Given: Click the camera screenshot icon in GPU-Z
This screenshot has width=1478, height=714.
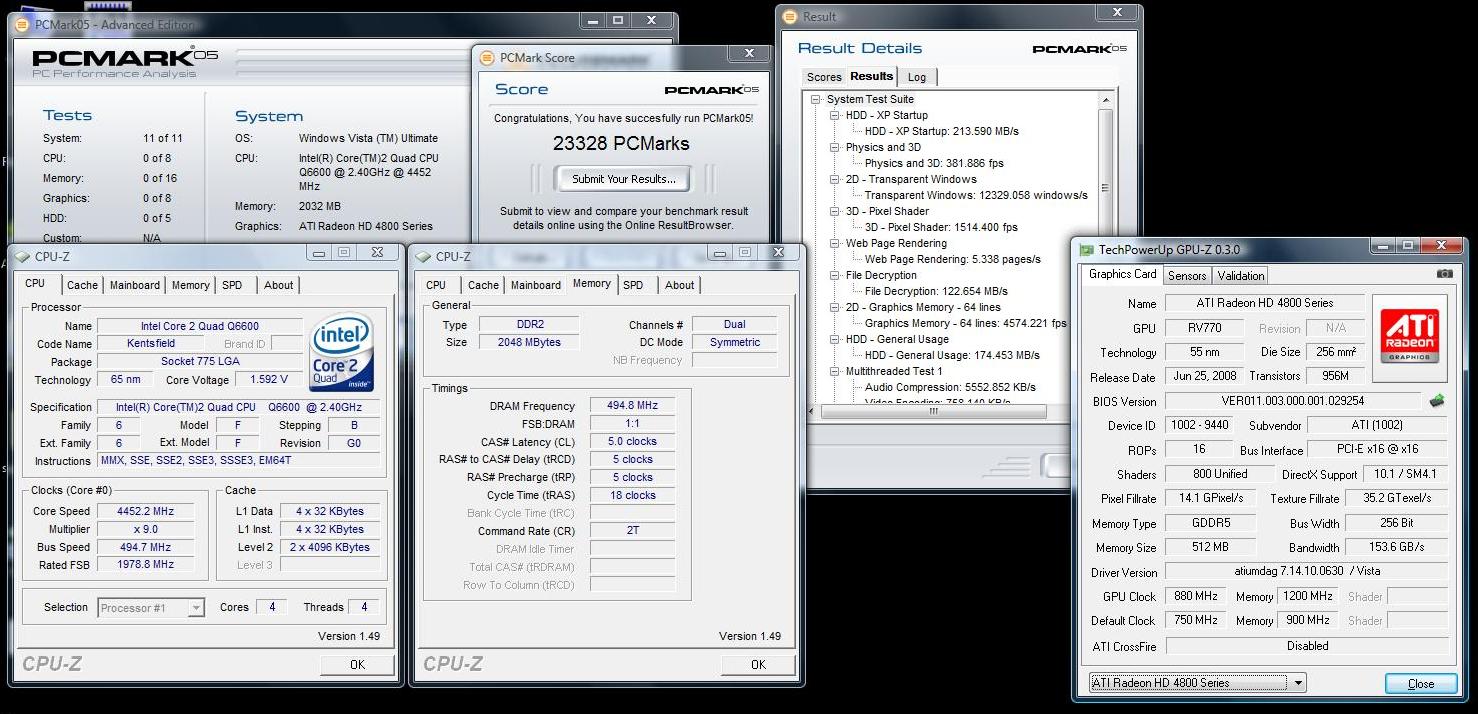Looking at the screenshot, I should click(1444, 274).
